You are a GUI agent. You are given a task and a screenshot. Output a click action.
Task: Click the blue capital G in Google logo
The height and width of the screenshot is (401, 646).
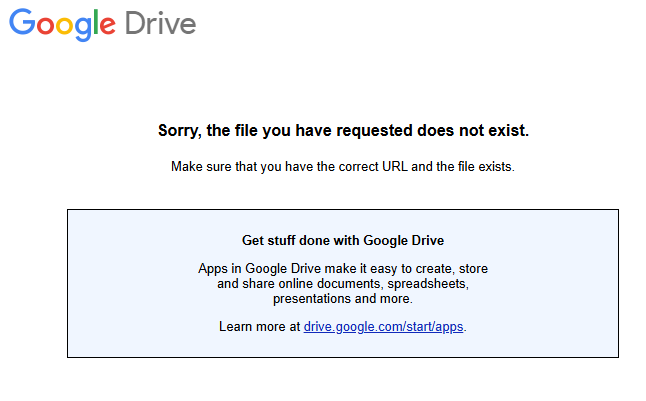(22, 23)
